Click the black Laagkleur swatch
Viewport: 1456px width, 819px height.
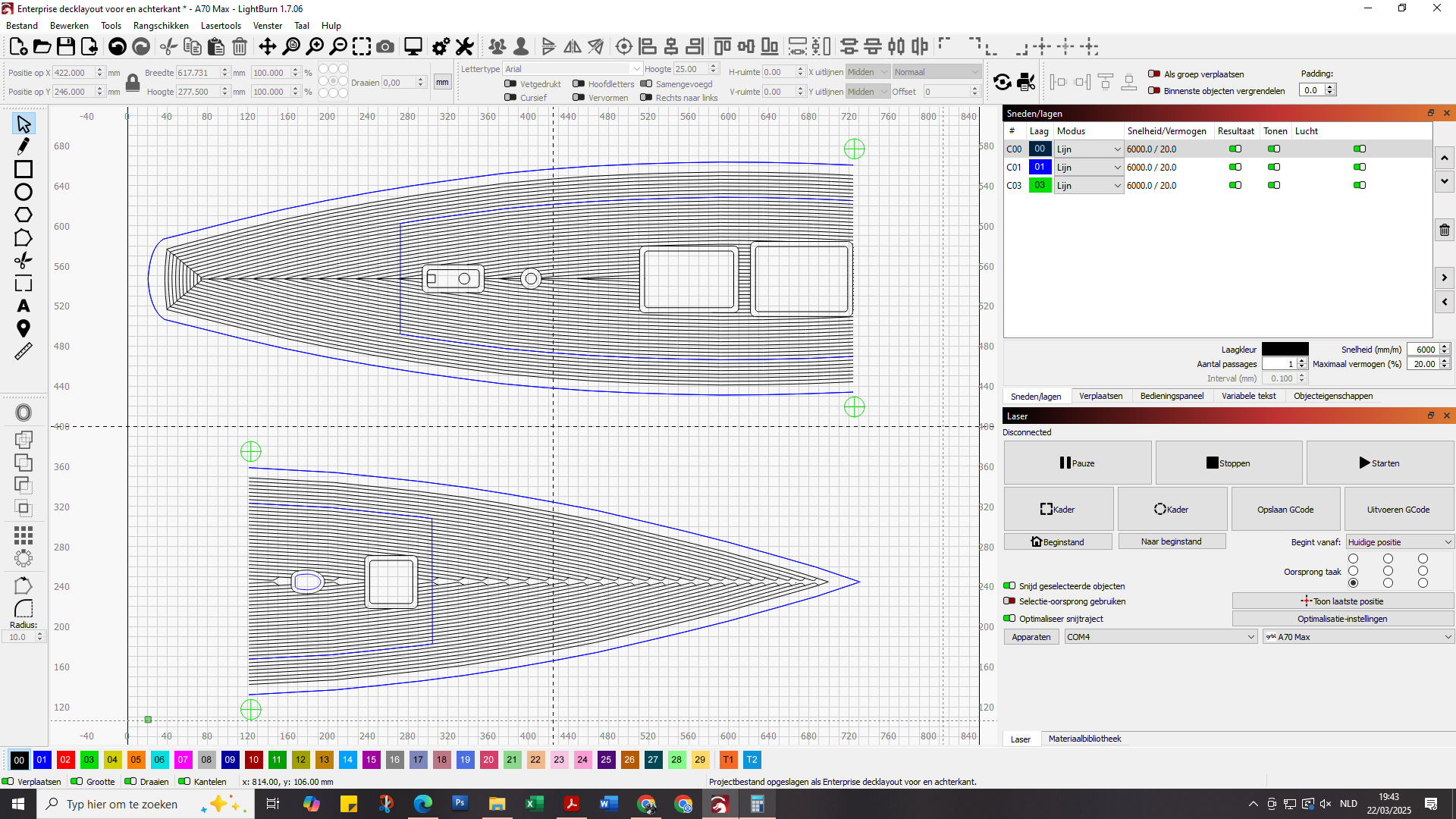(x=1285, y=350)
